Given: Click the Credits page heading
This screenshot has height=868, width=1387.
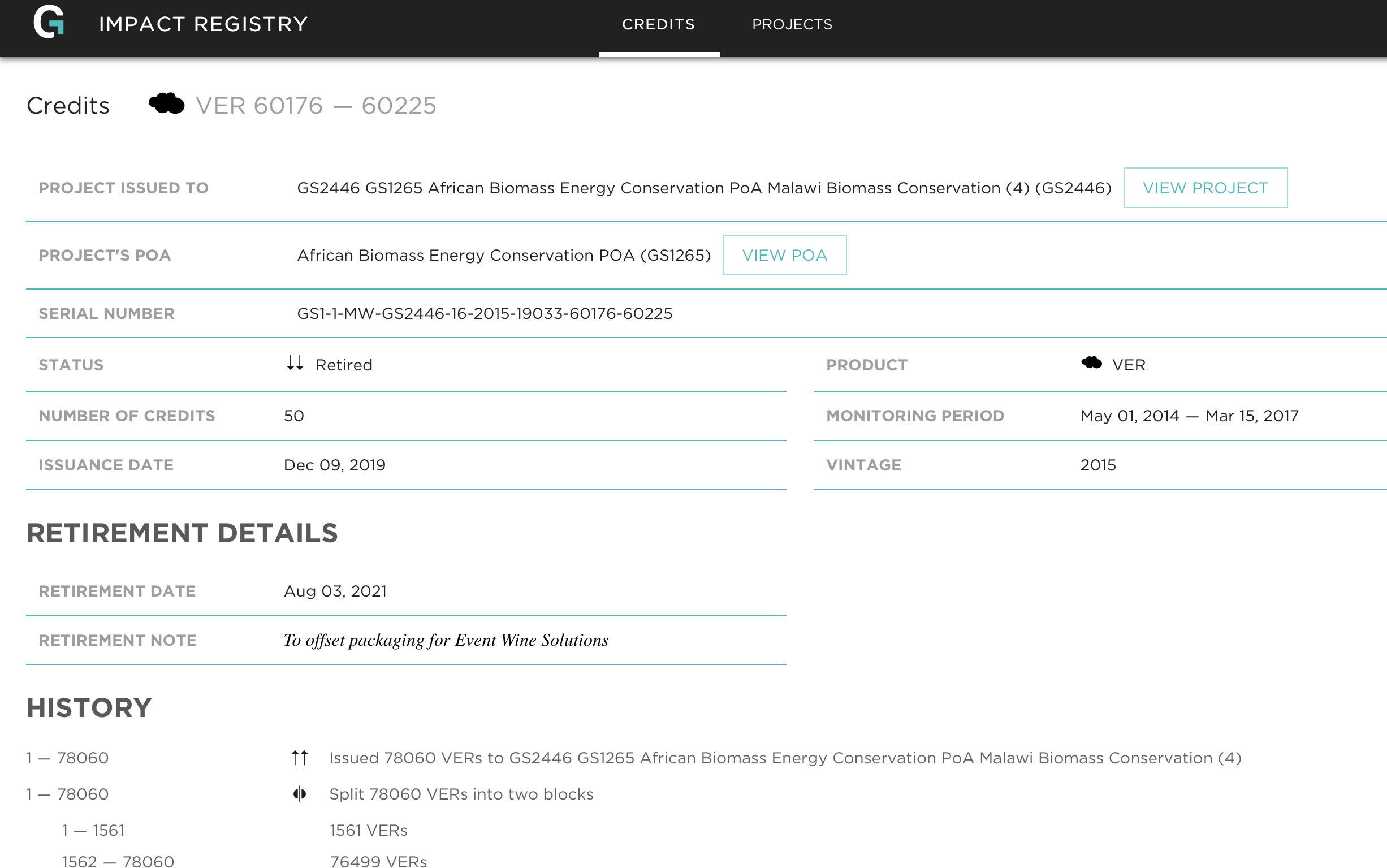Looking at the screenshot, I should 68,106.
